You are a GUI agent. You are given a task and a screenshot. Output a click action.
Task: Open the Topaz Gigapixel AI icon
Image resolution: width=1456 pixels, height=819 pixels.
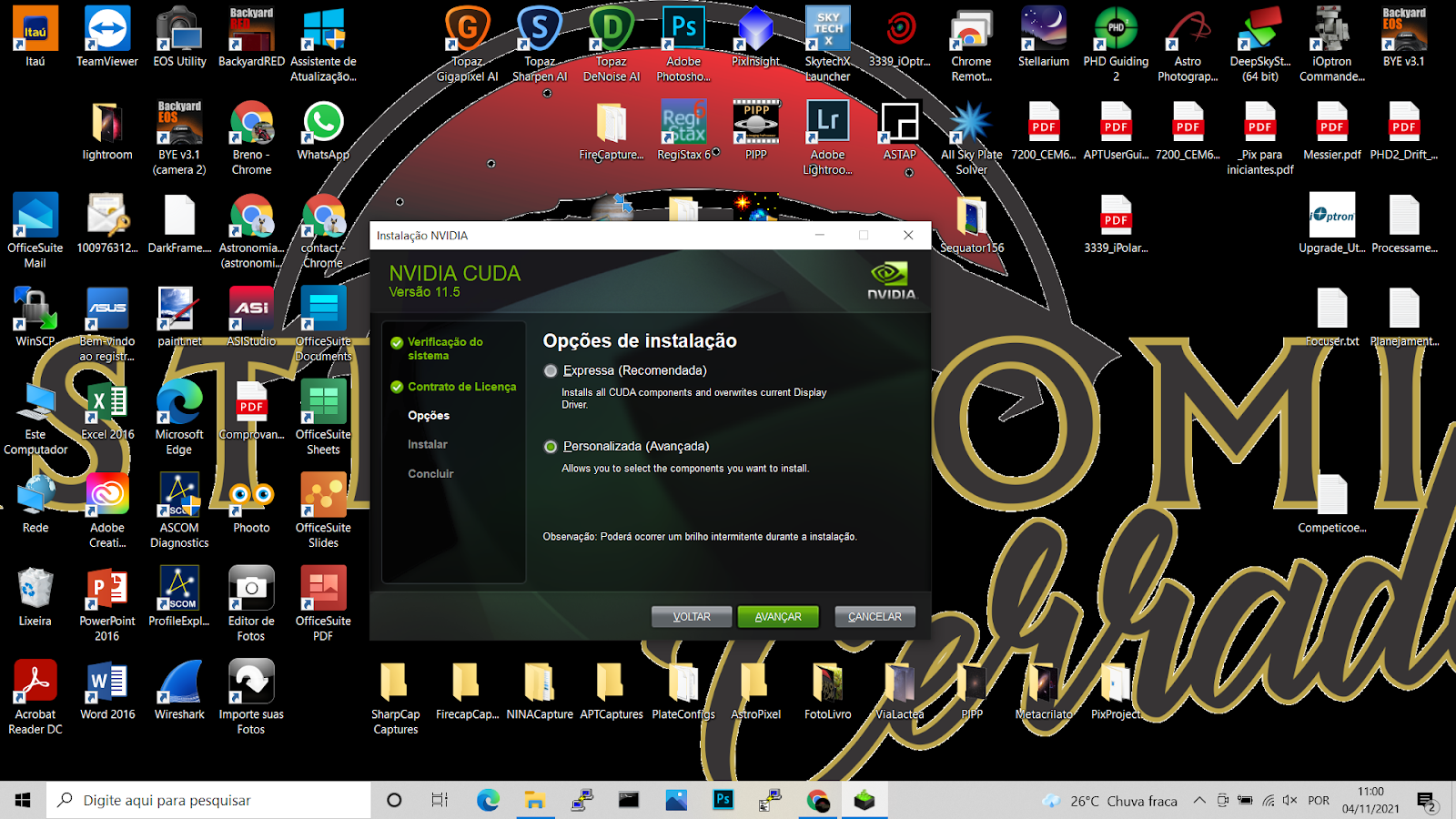point(467,44)
